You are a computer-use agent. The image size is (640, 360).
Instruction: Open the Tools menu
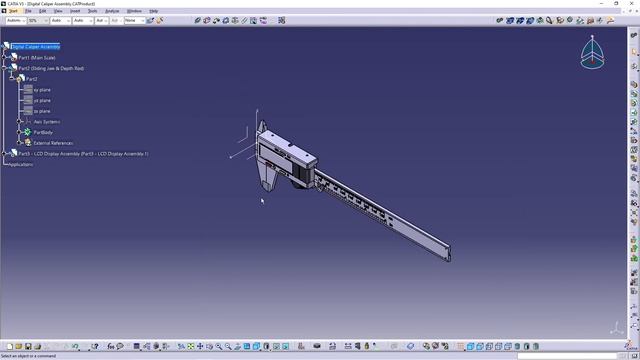tap(93, 11)
